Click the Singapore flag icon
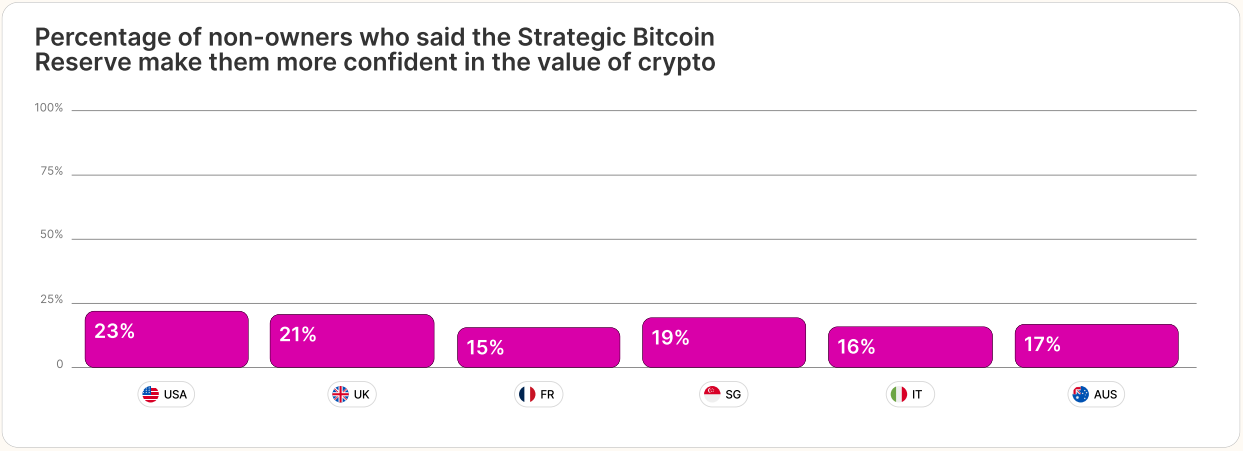Screen dimensions: 1243x451 click(x=712, y=394)
